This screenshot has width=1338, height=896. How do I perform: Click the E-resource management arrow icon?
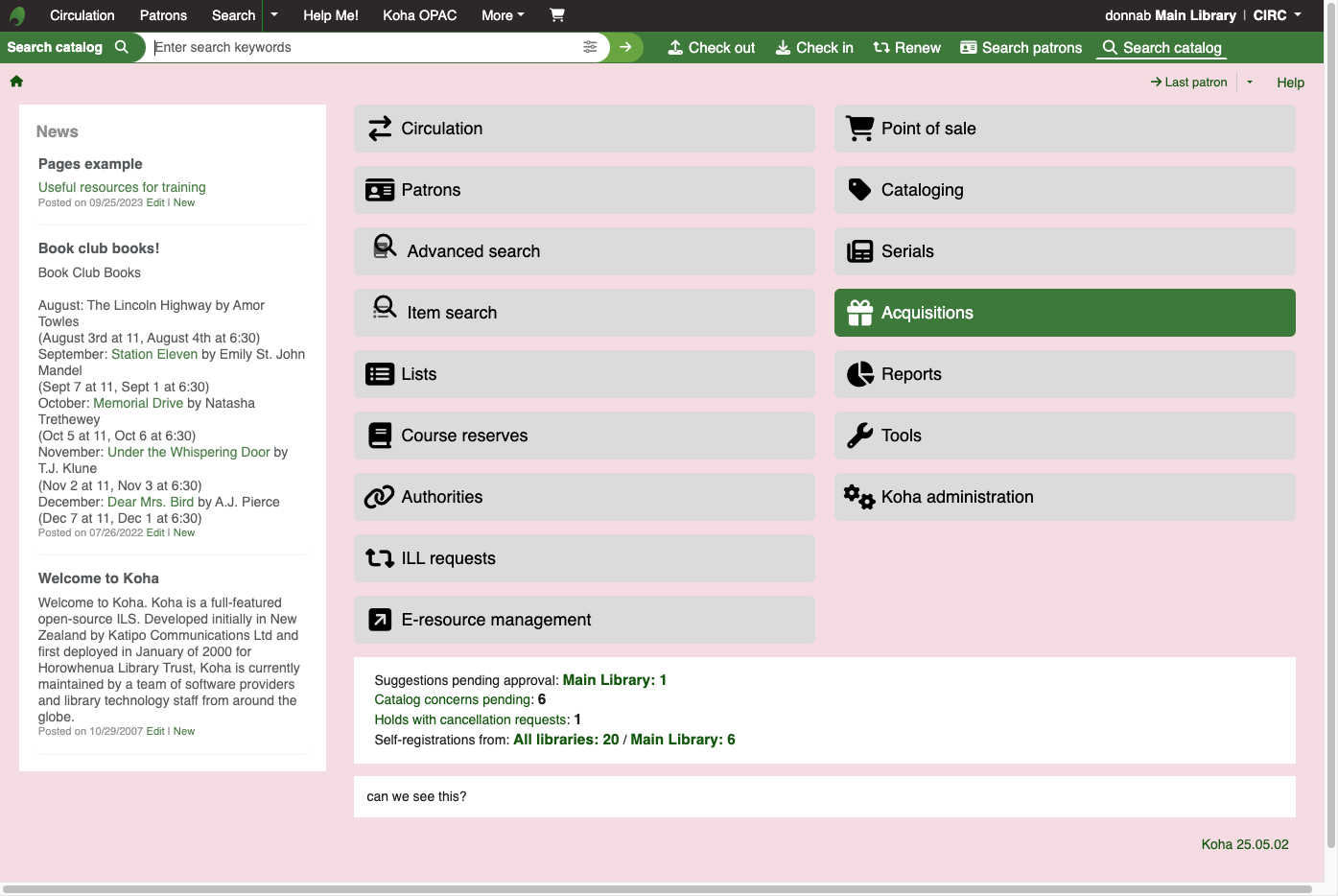coord(380,620)
